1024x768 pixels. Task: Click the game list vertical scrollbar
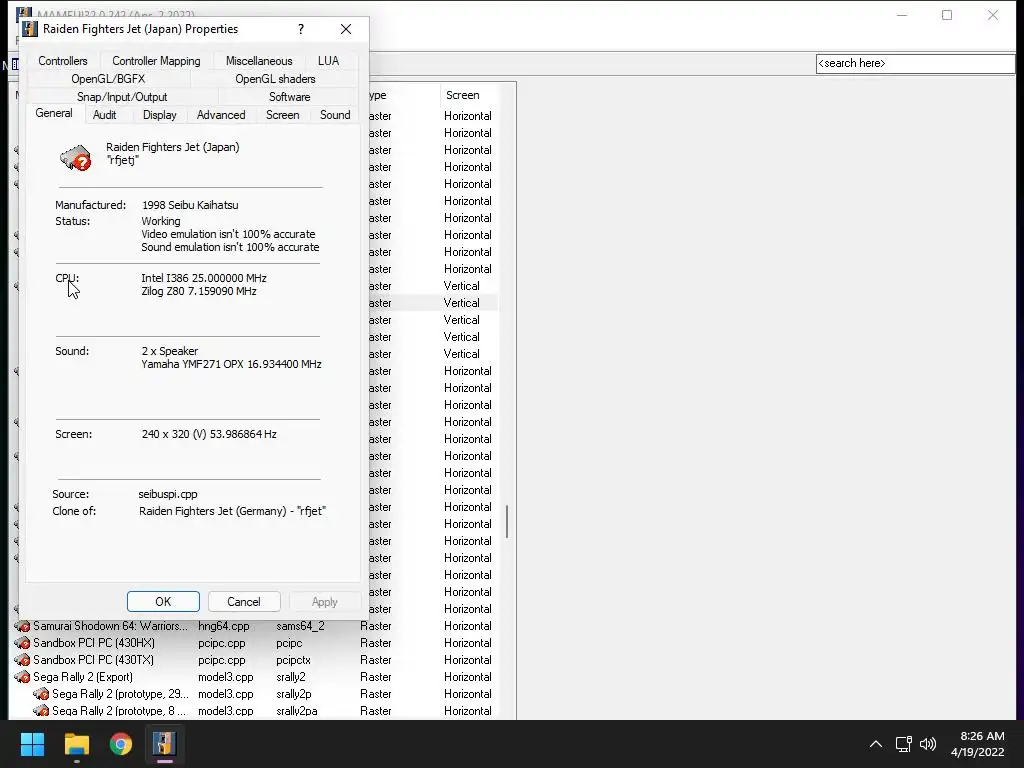(x=507, y=521)
